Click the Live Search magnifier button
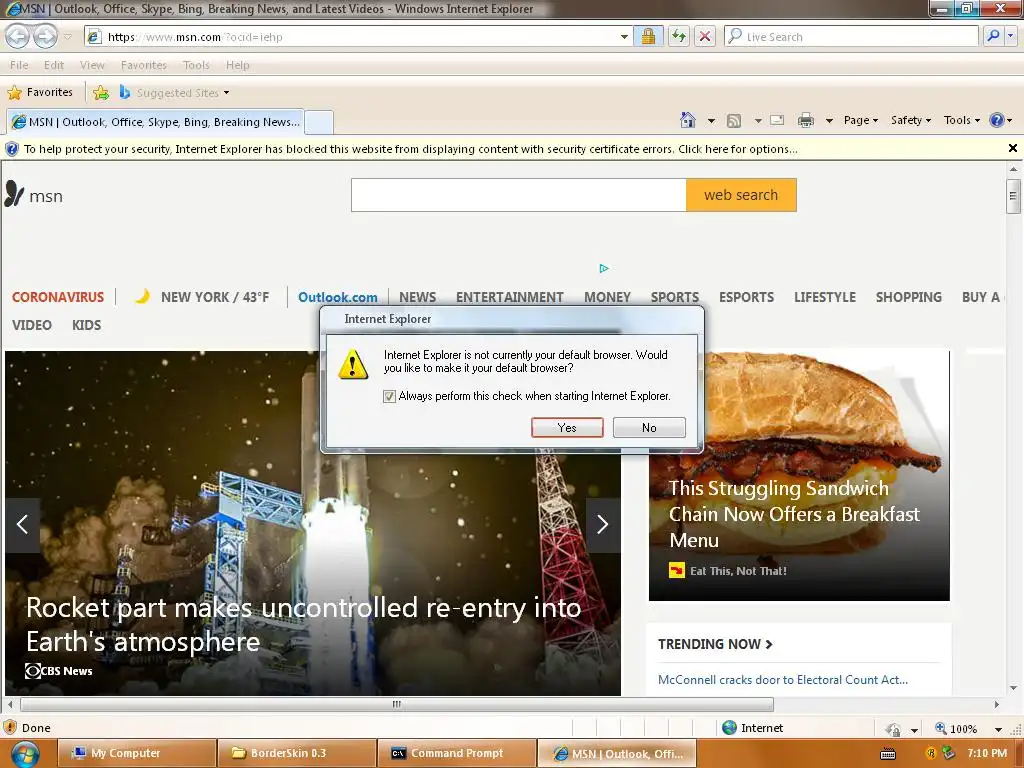Viewport: 1024px width, 768px height. pyautogui.click(x=993, y=37)
